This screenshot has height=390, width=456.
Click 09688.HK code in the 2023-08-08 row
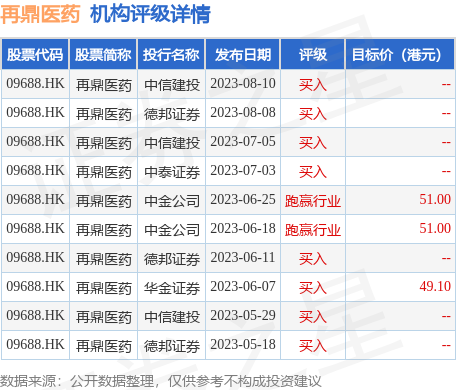(x=35, y=112)
